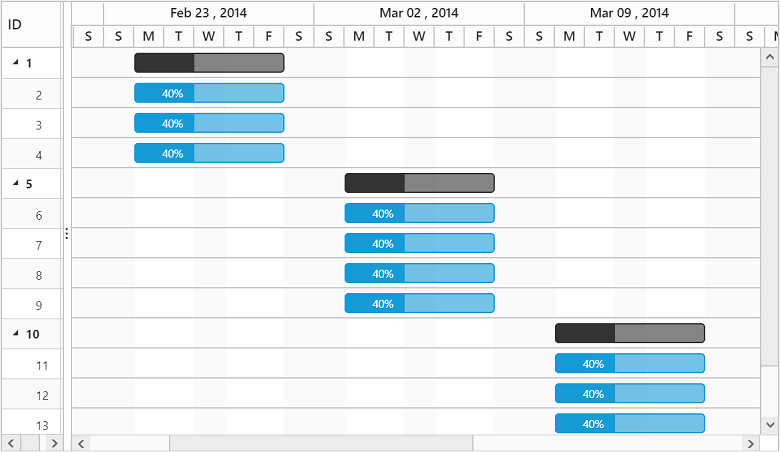
Task: Click the 40% progress bar in row 2
Action: pyautogui.click(x=209, y=93)
